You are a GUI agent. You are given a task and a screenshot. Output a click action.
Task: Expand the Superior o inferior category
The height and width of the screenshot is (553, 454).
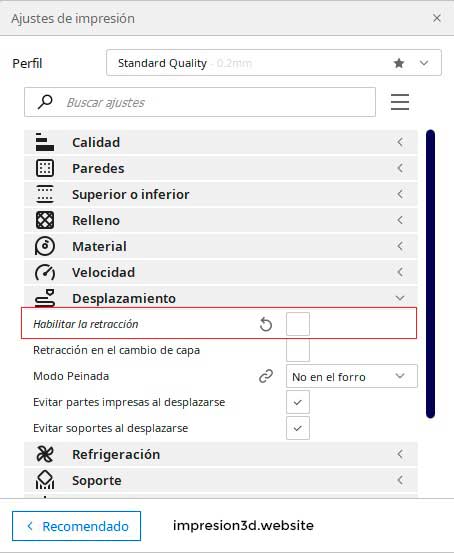[x=220, y=194]
